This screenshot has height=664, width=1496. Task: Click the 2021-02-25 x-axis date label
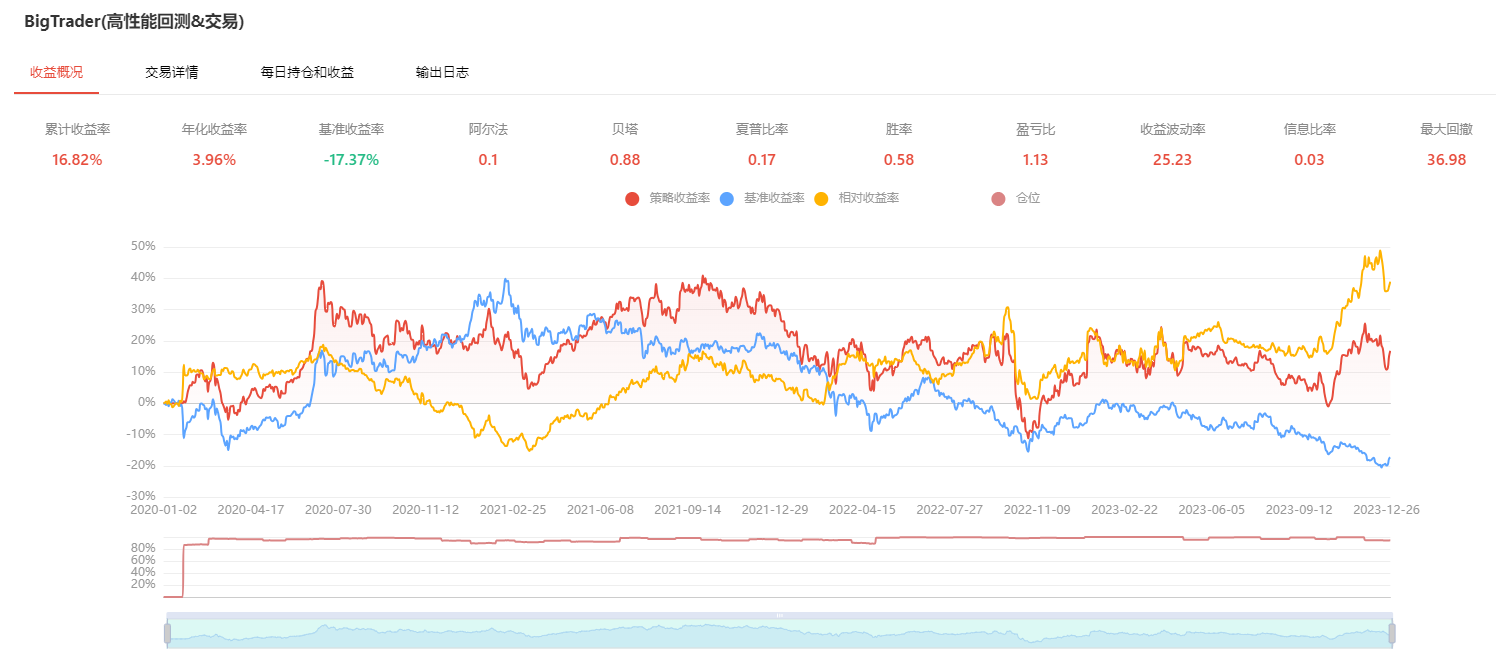(513, 510)
